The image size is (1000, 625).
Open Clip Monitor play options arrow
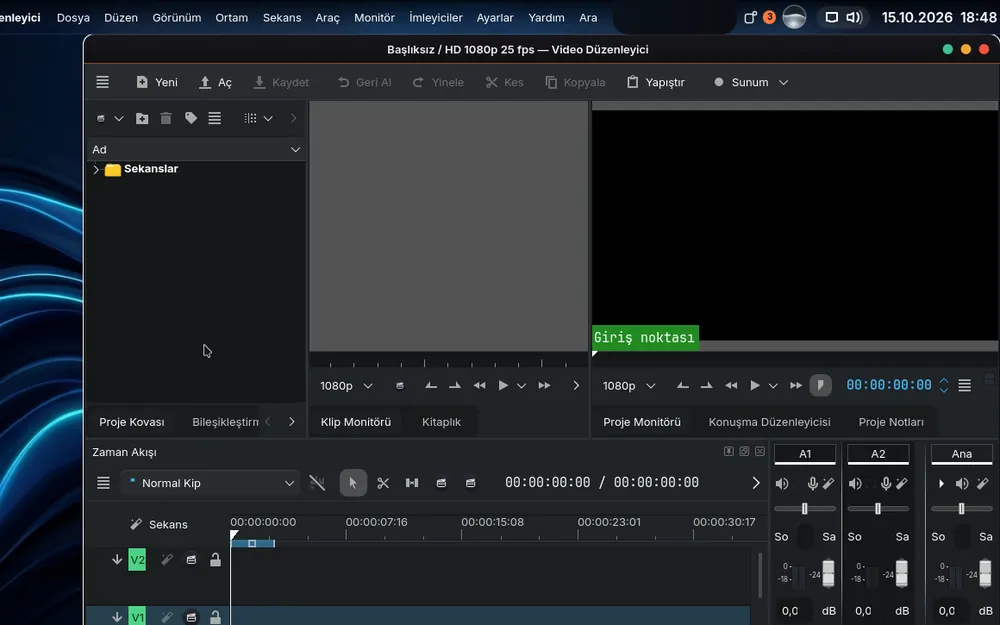(521, 386)
